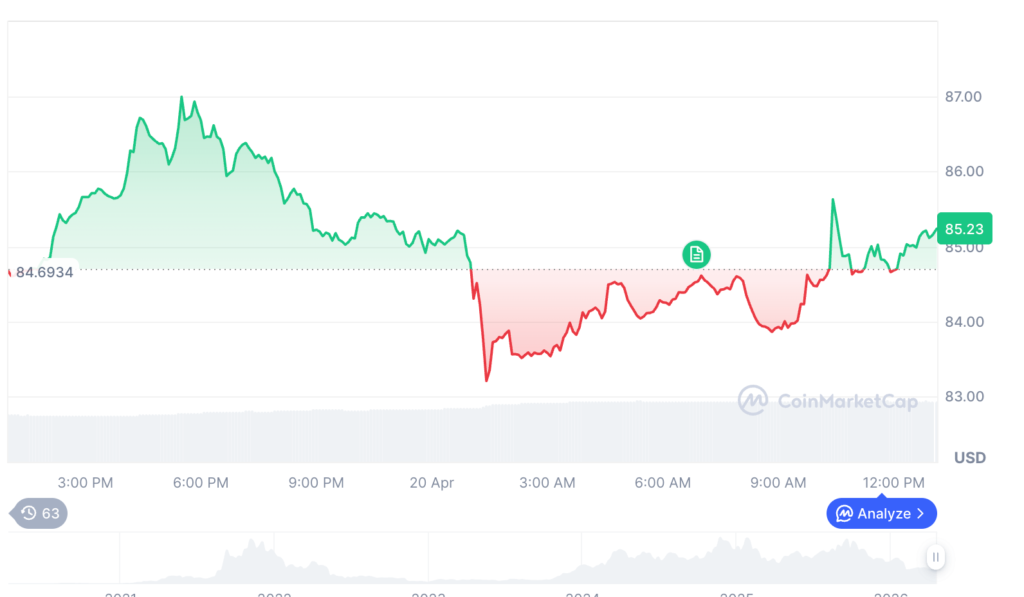1024x597 pixels.
Task: Select the USD currency label
Action: tap(968, 457)
